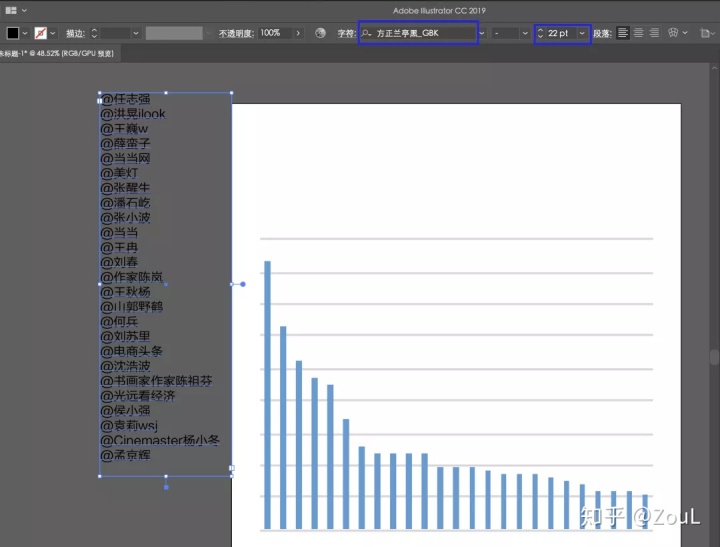The height and width of the screenshot is (547, 720).
Task: Expand the stroke weight dropdown
Action: point(135,33)
